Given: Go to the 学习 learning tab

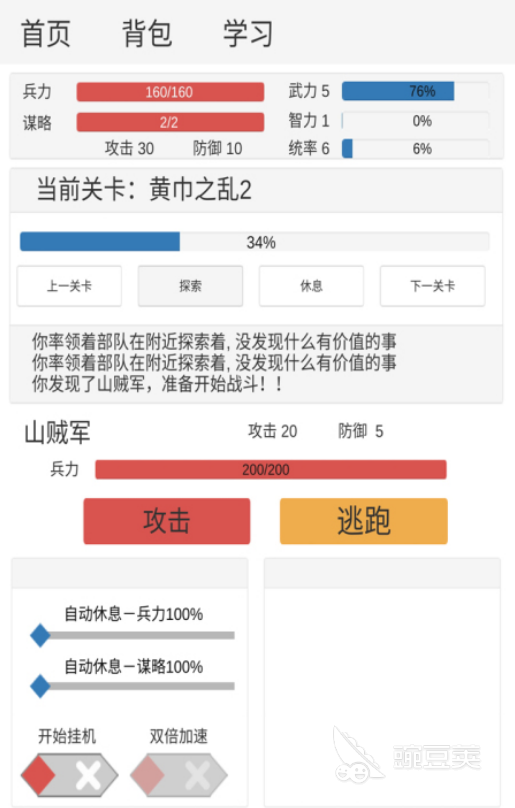Looking at the screenshot, I should (x=248, y=33).
